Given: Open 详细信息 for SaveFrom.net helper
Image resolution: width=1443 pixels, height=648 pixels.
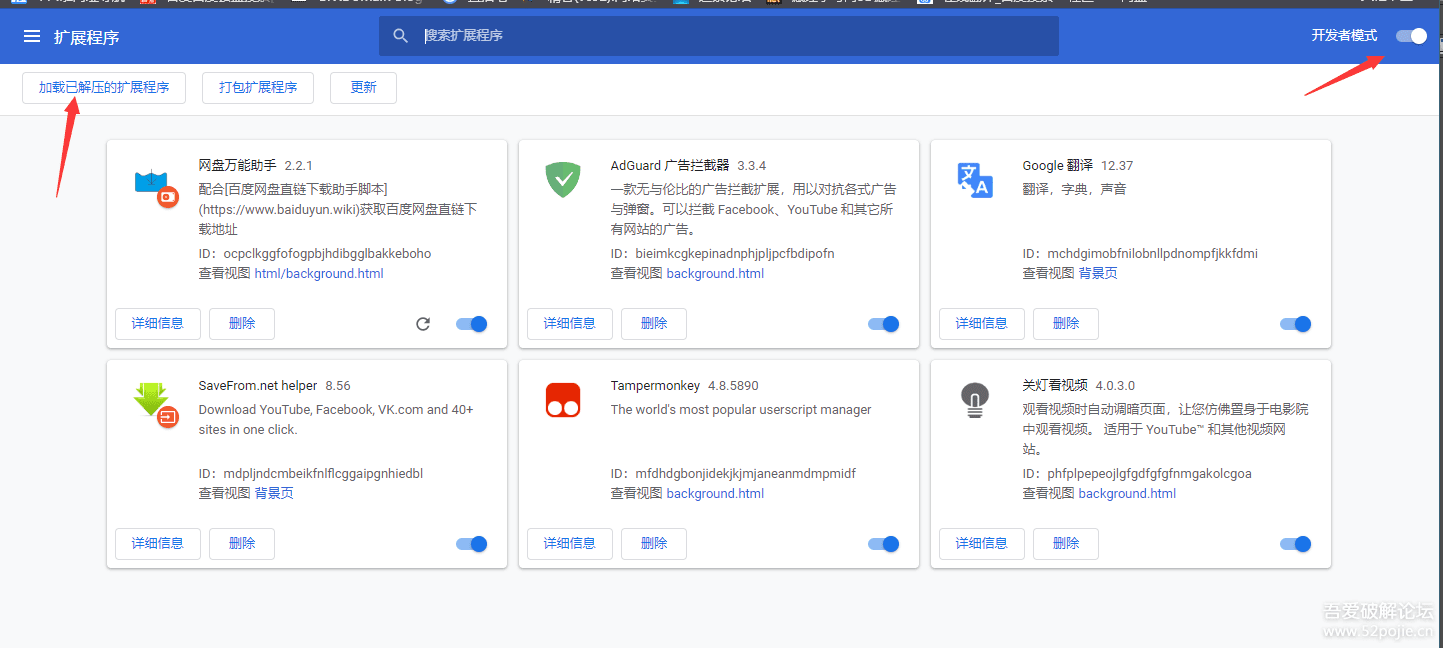Looking at the screenshot, I should point(158,544).
